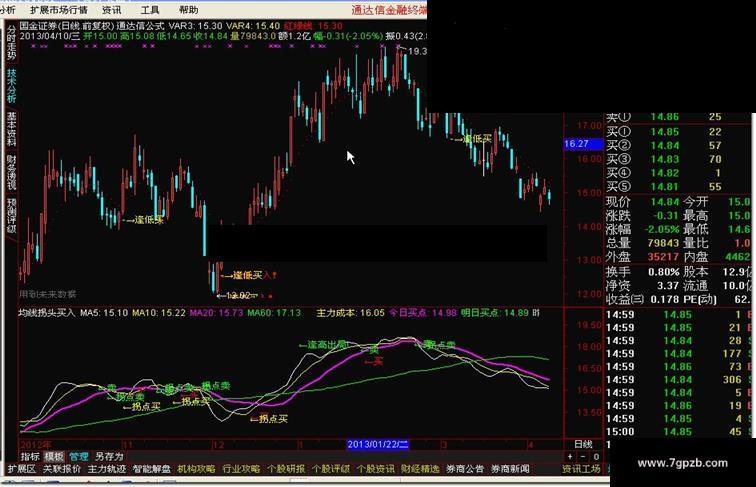
Task: Click the 涨幅 -2.05% value
Action: pyautogui.click(x=662, y=229)
